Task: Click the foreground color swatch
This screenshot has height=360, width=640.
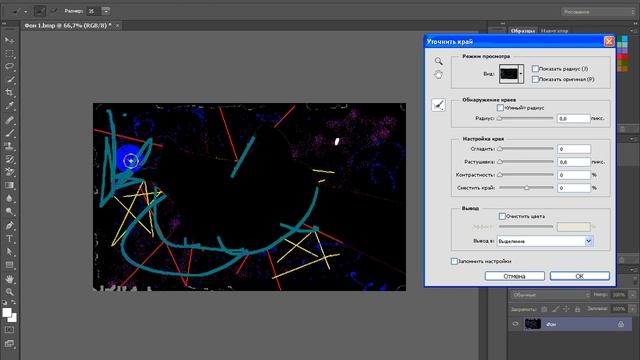Action: coord(7,313)
